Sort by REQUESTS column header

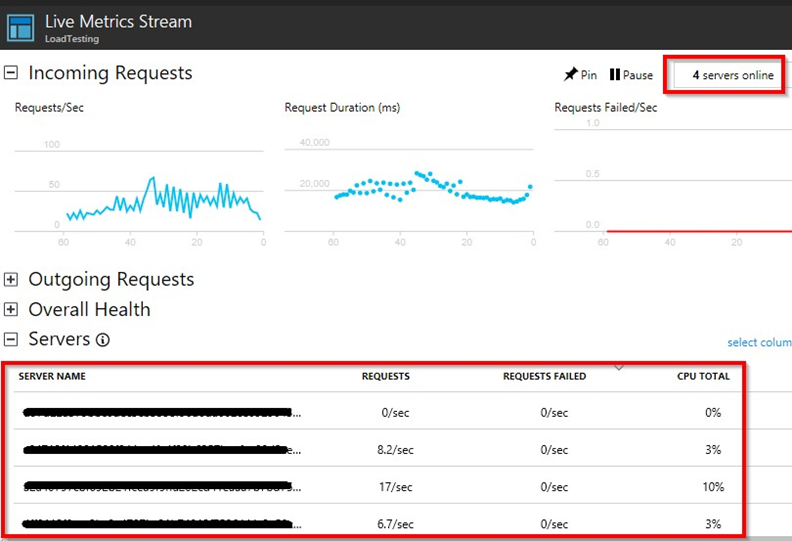click(x=385, y=377)
